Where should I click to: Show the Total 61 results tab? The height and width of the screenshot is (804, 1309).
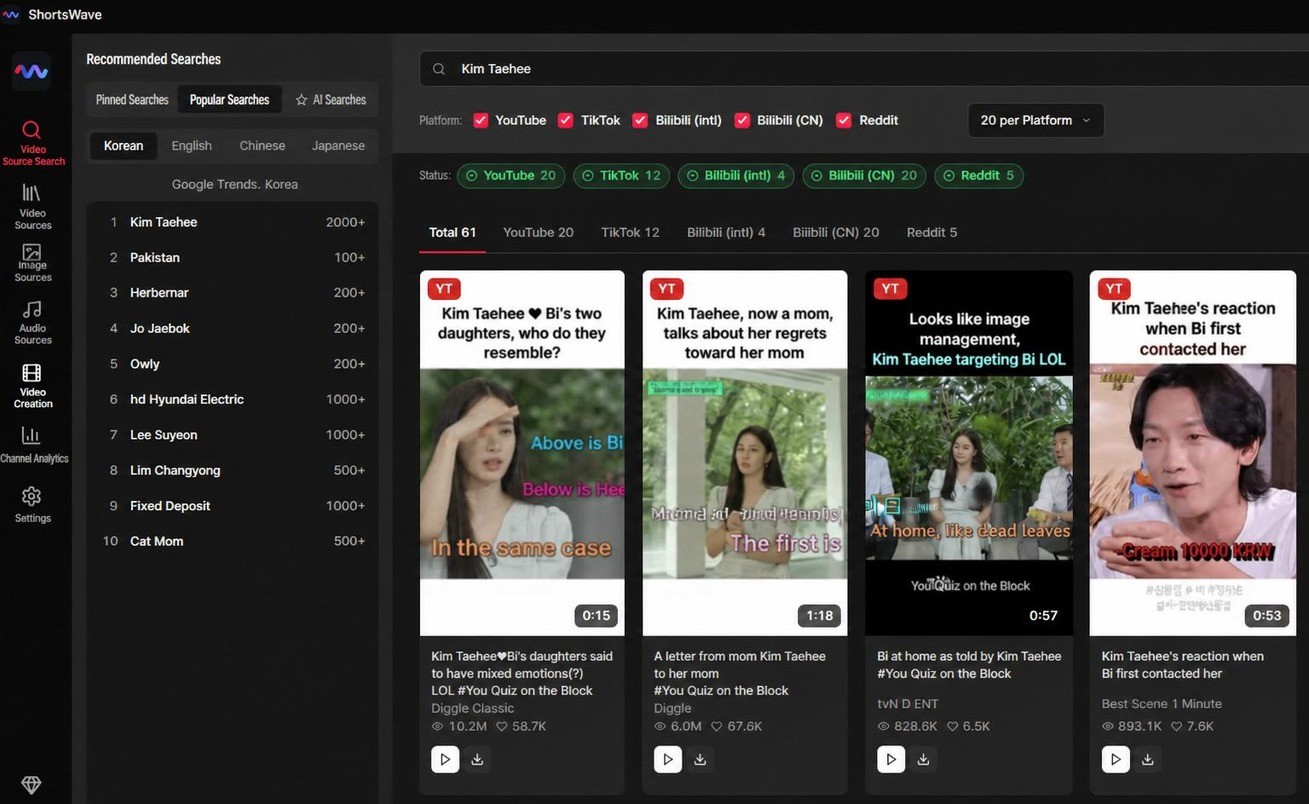tap(452, 232)
